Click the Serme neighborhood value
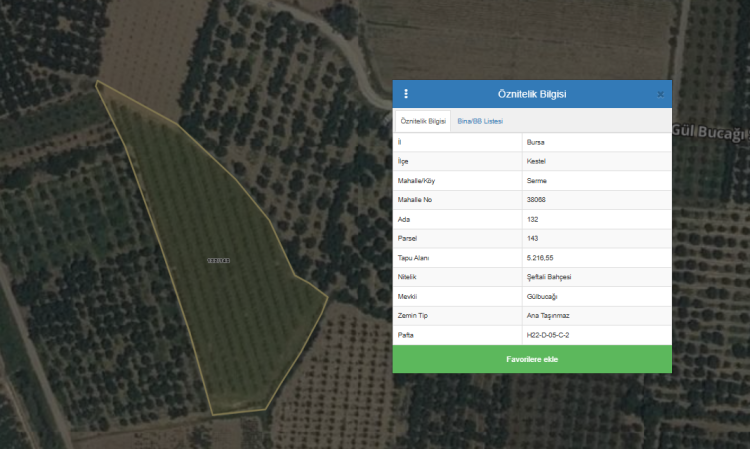This screenshot has width=750, height=449. click(x=536, y=180)
